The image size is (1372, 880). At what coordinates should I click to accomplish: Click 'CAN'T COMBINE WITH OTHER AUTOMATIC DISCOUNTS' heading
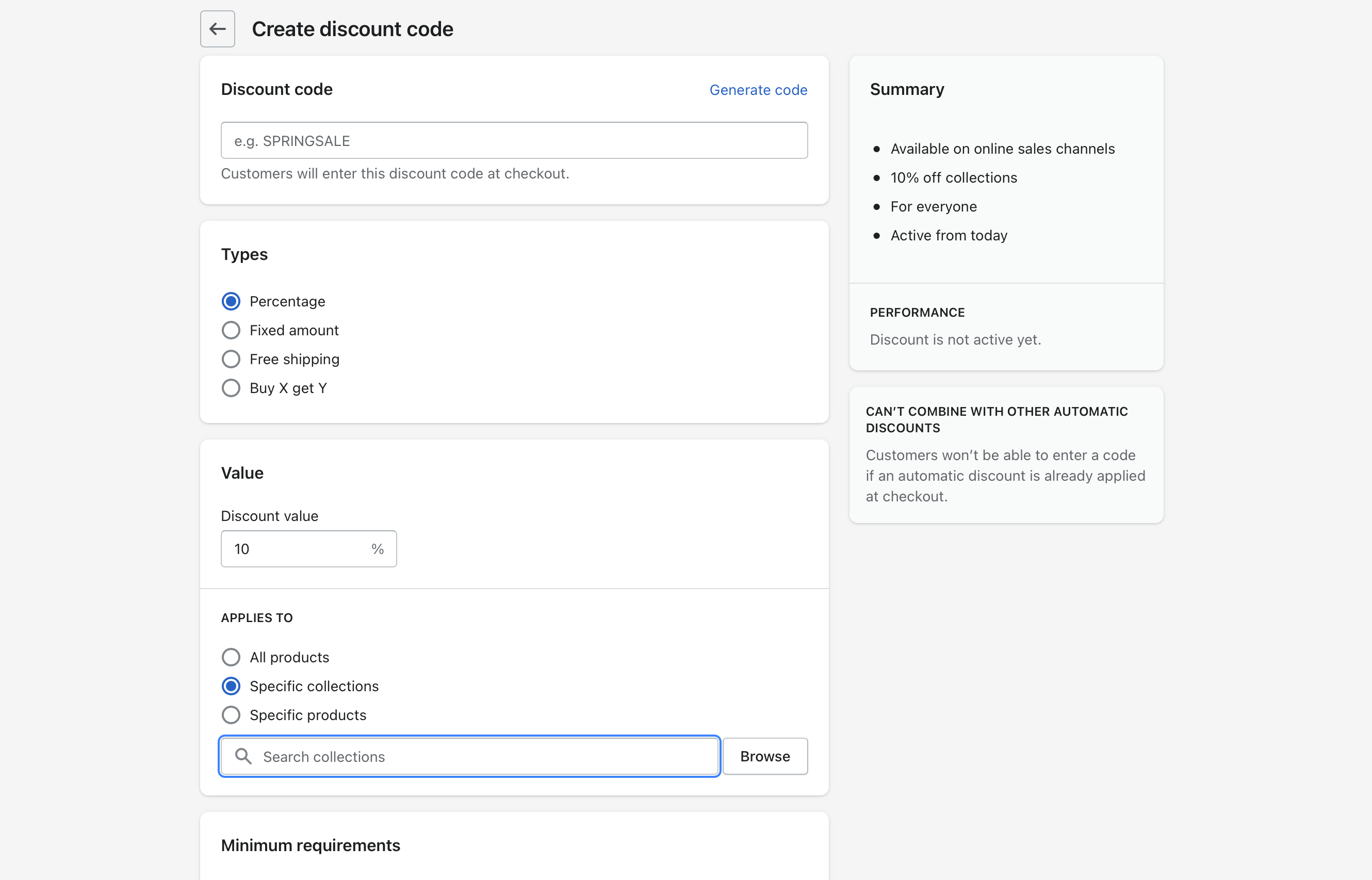coord(997,419)
